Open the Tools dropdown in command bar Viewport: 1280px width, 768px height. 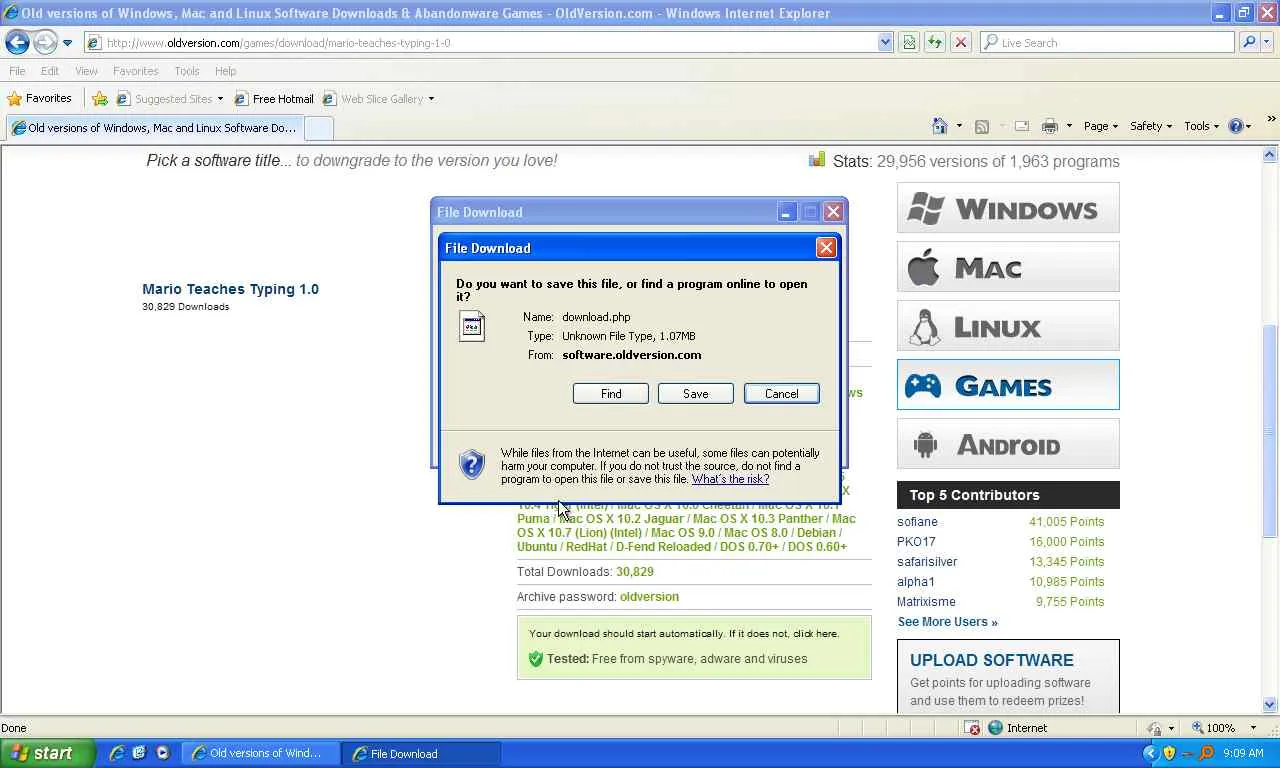(x=1202, y=126)
